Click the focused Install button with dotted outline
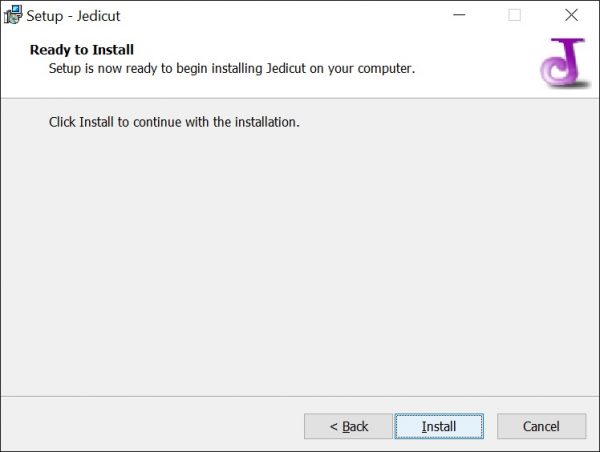The height and width of the screenshot is (452, 600). [439, 426]
